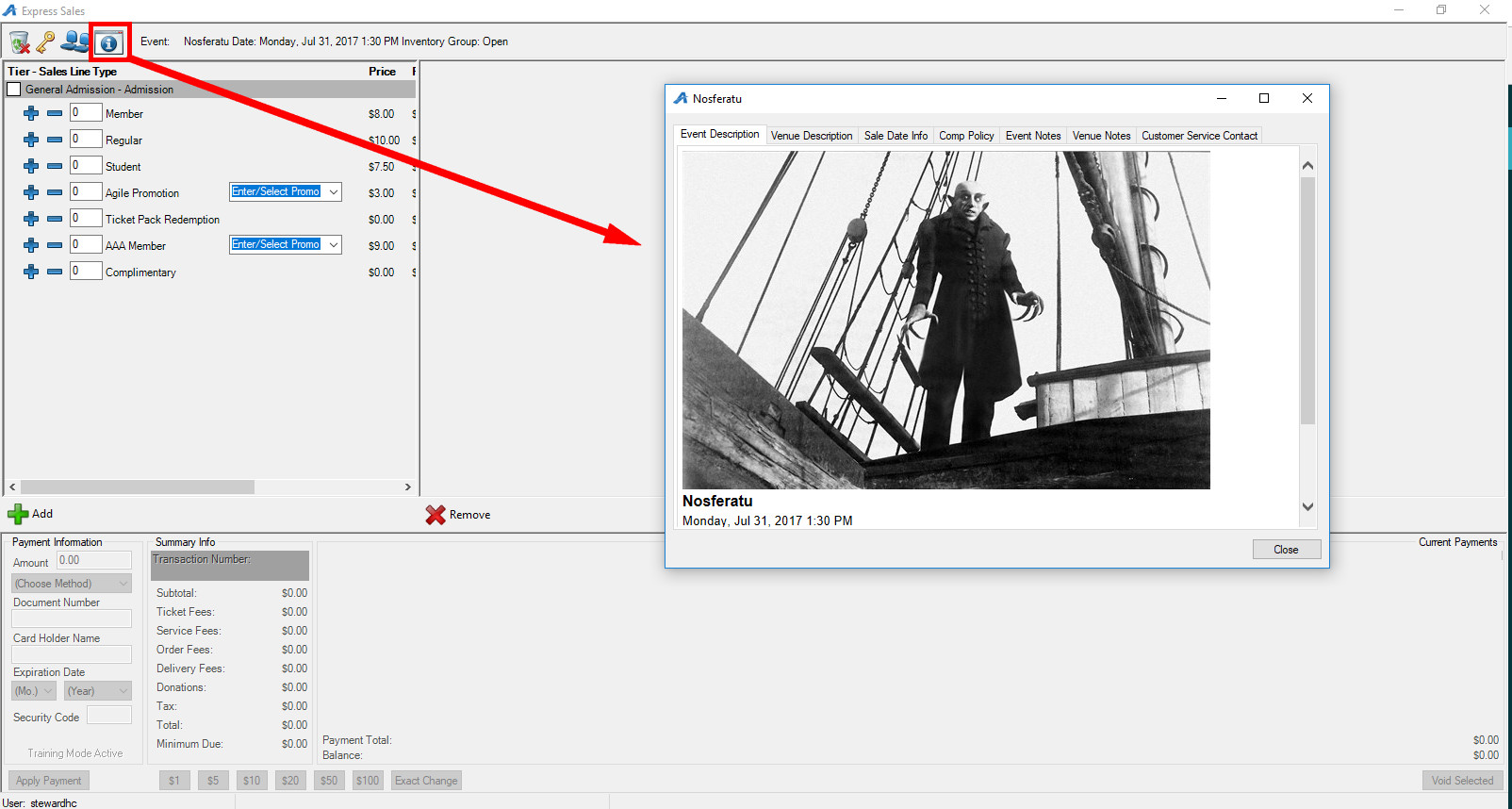Click the Card Holder Name field
1512x809 pixels.
click(x=72, y=654)
